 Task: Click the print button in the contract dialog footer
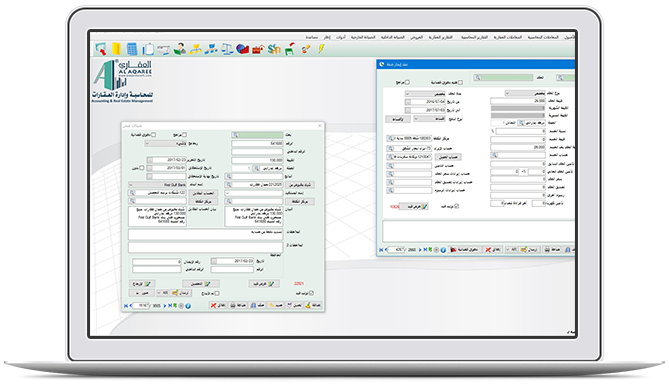553,250
